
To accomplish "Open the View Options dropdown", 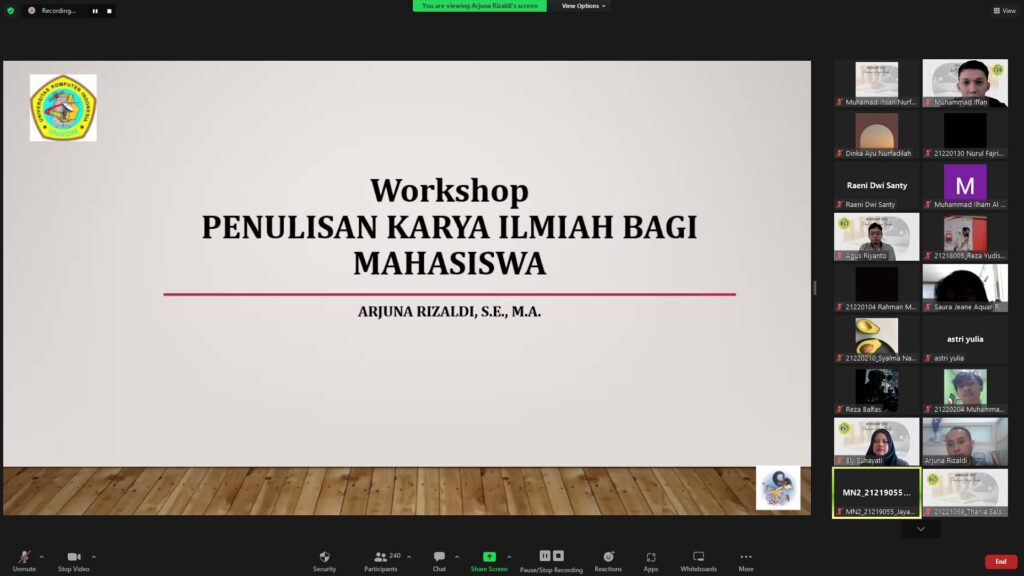I will click(583, 6).
